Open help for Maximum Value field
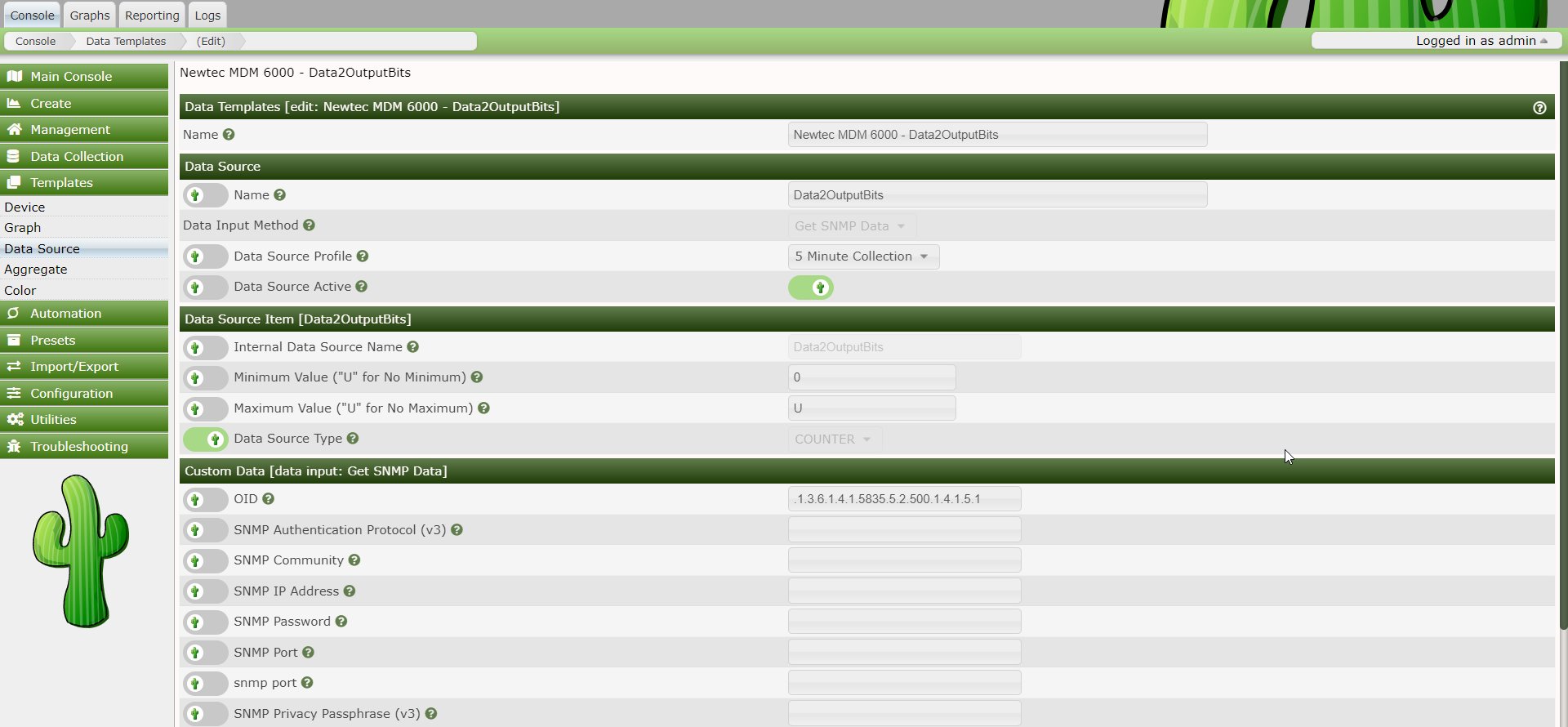Viewport: 1568px width, 727px height. (483, 408)
